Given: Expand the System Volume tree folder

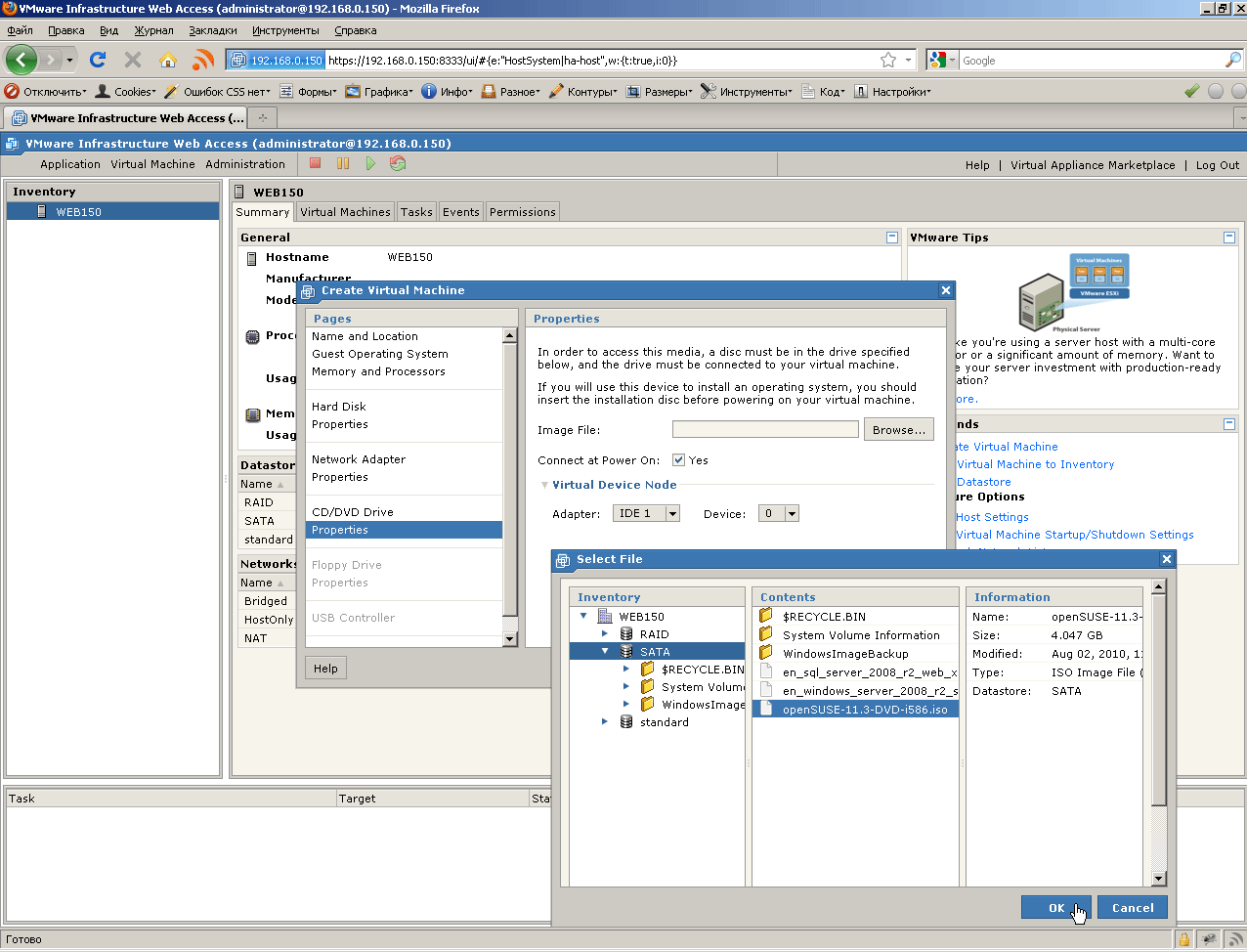Looking at the screenshot, I should [x=626, y=687].
